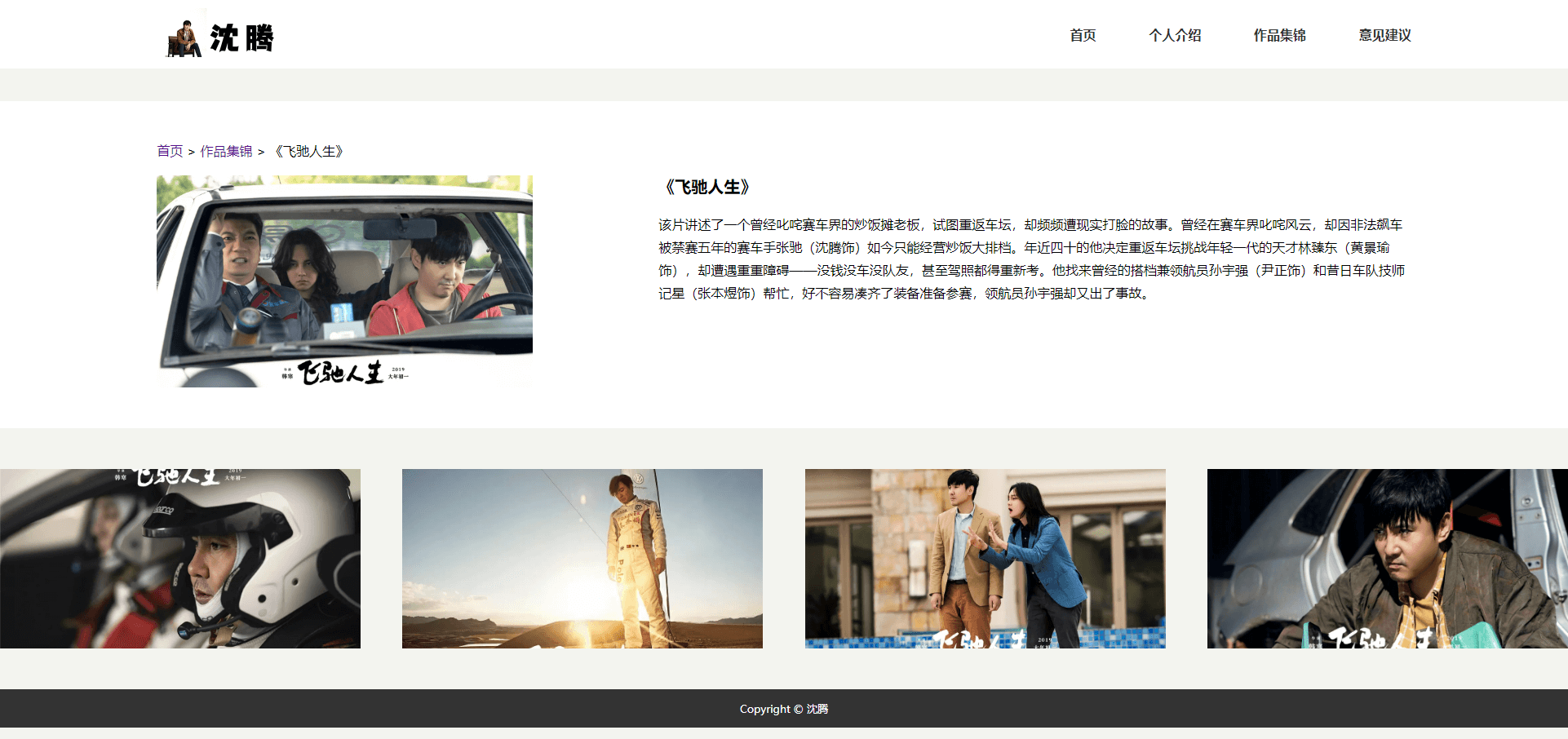The width and height of the screenshot is (1568, 739).
Task: Select 意见建议 in the top navigation
Action: point(1384,35)
